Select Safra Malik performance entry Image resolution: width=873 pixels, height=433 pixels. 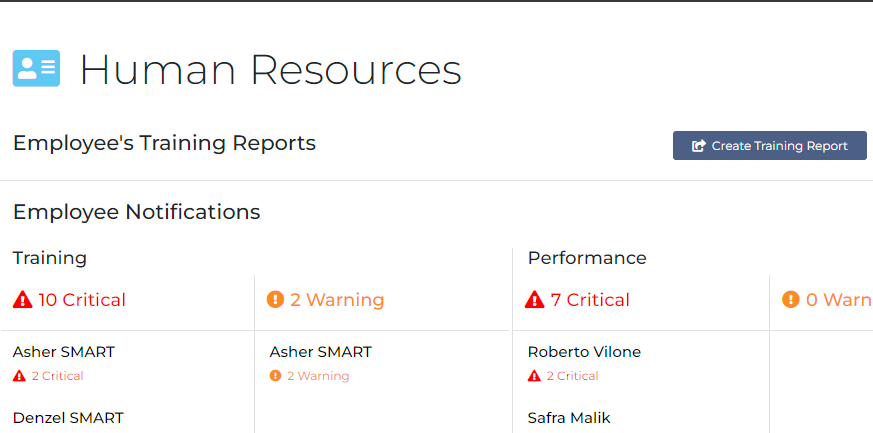[569, 418]
